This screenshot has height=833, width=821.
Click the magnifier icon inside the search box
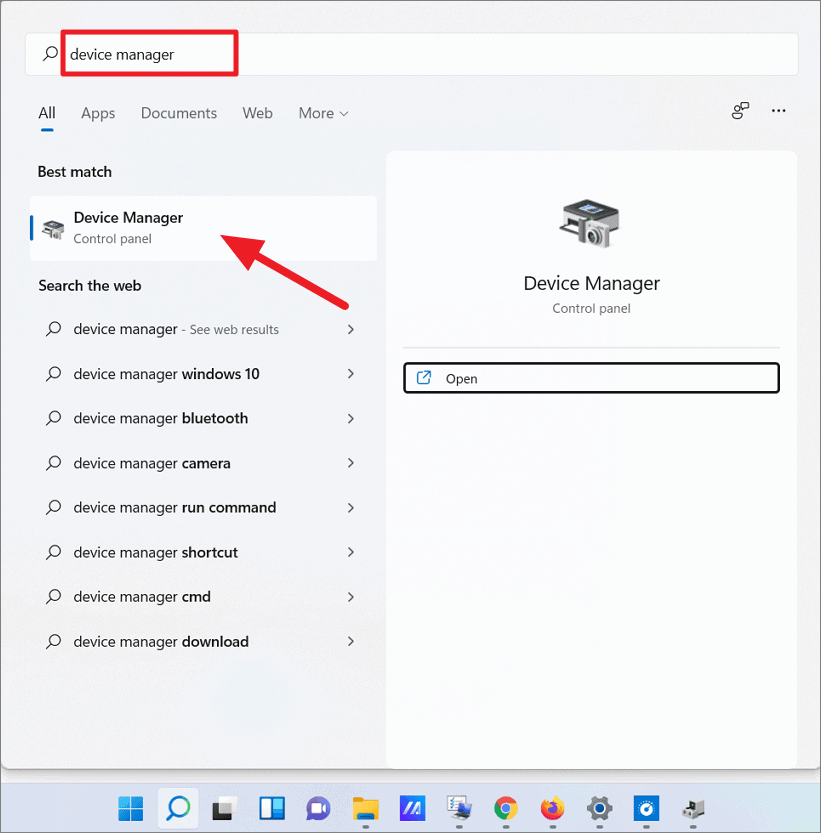(49, 53)
